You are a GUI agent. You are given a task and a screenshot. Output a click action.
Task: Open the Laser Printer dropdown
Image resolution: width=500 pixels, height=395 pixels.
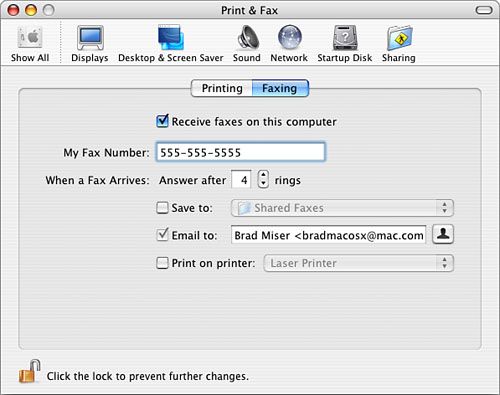[358, 263]
